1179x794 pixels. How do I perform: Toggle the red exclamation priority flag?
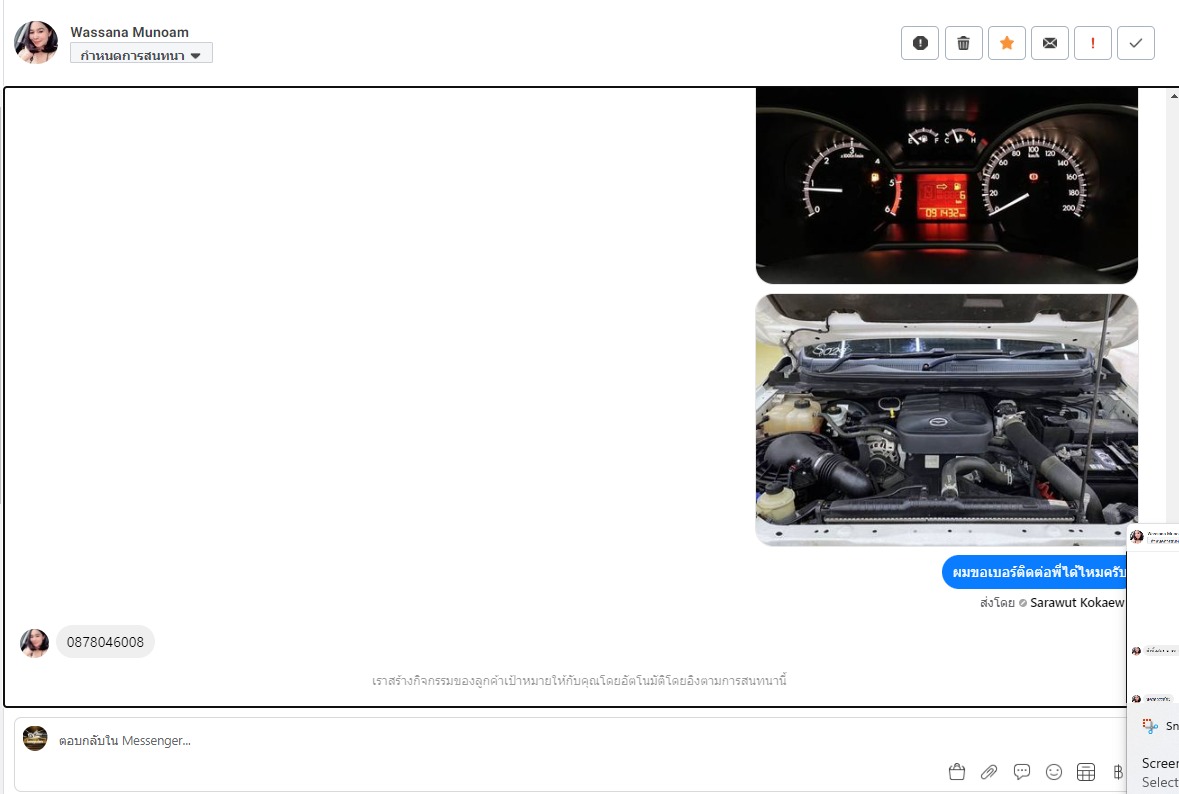(x=1092, y=43)
